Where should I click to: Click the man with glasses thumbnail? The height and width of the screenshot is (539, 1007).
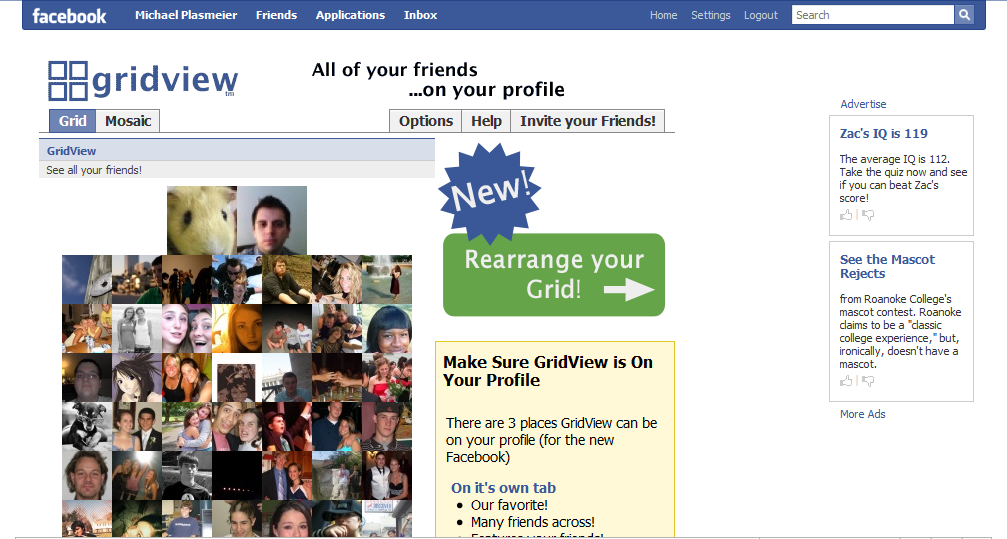[87, 378]
